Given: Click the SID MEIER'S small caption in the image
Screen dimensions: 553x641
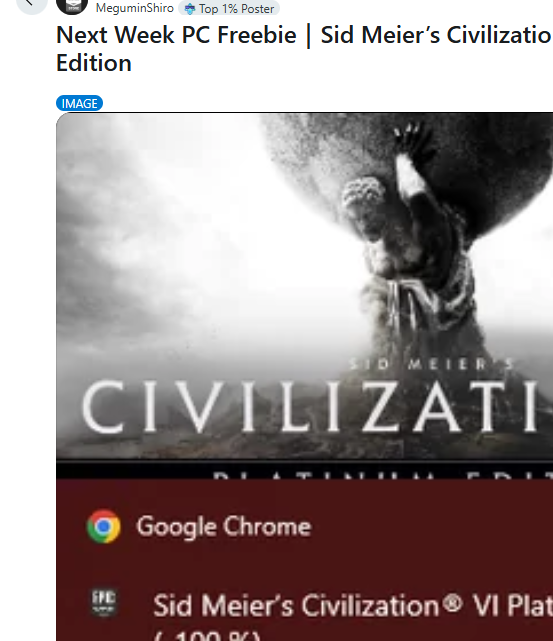Looking at the screenshot, I should tap(432, 364).
